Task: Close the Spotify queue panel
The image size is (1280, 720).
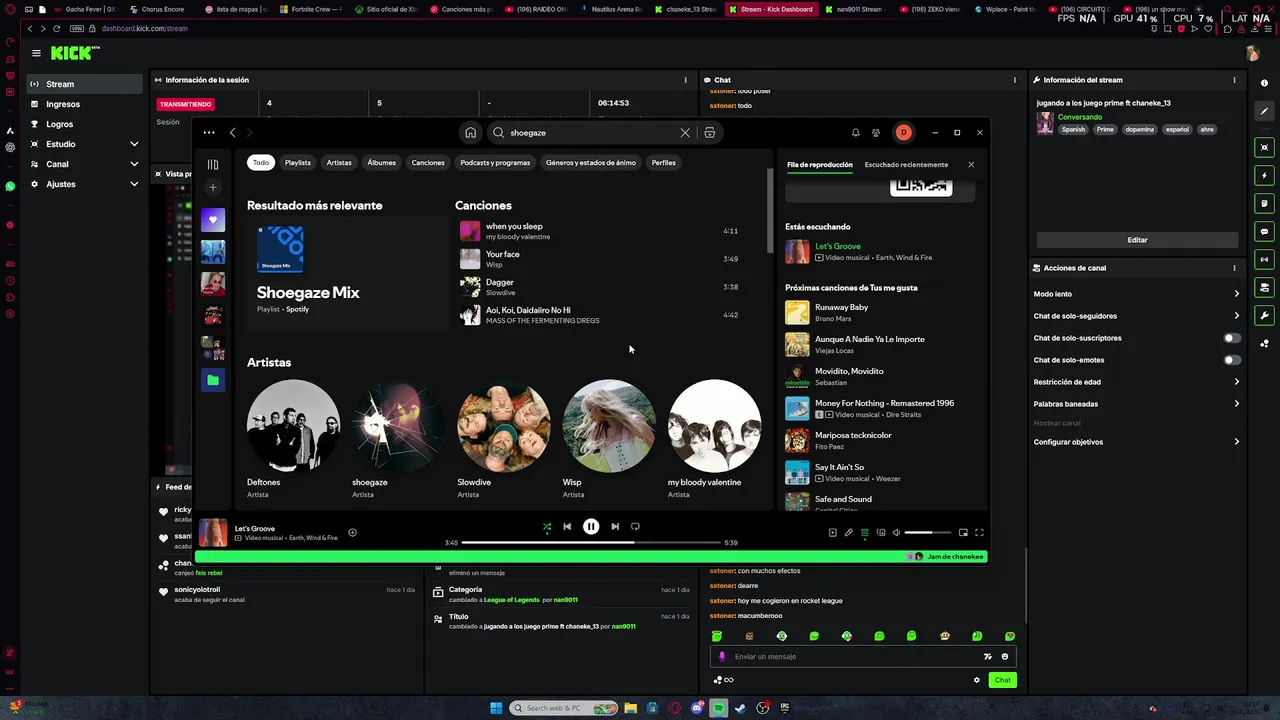Action: [x=971, y=164]
